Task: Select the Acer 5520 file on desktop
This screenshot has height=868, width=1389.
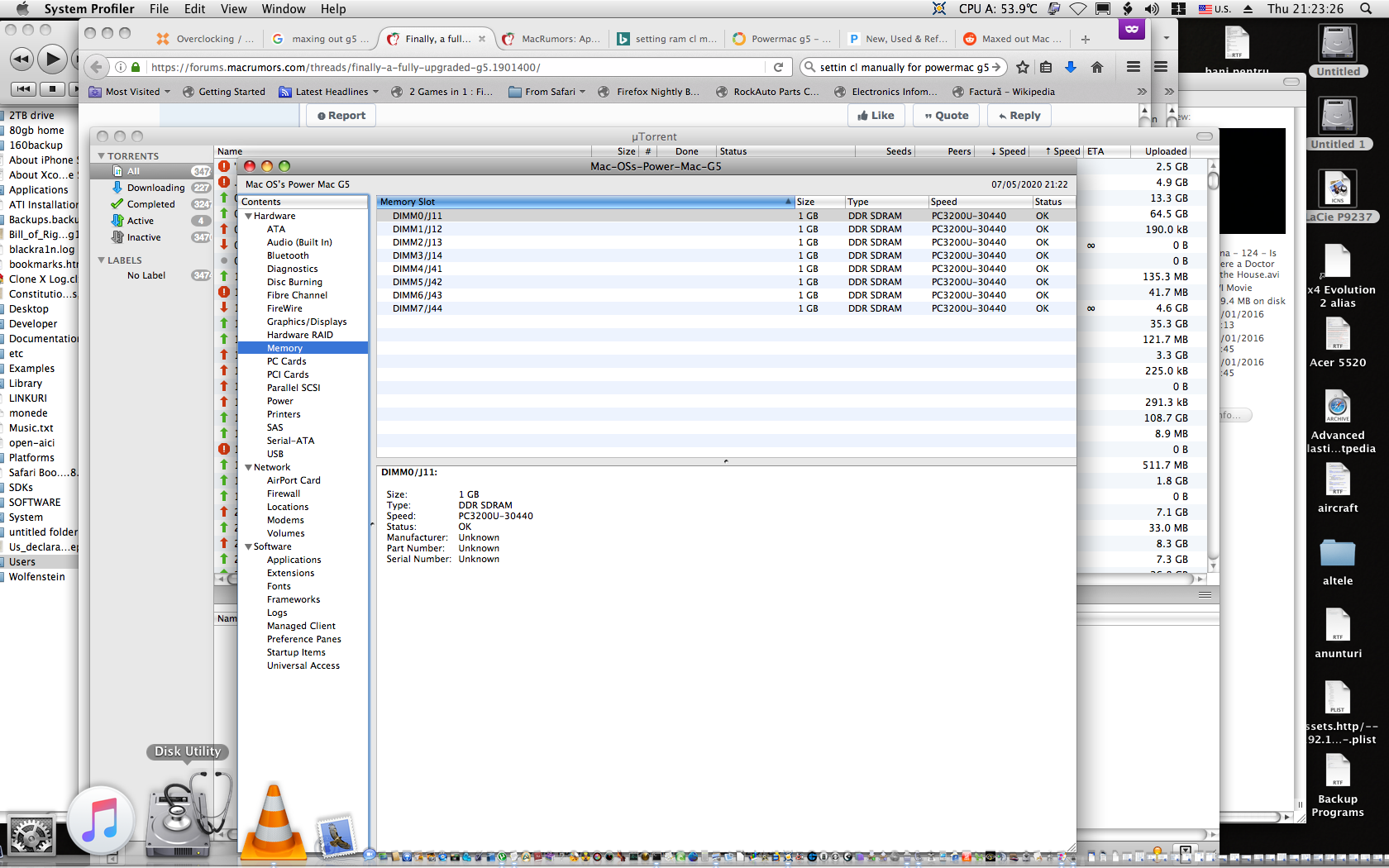Action: (1338, 343)
